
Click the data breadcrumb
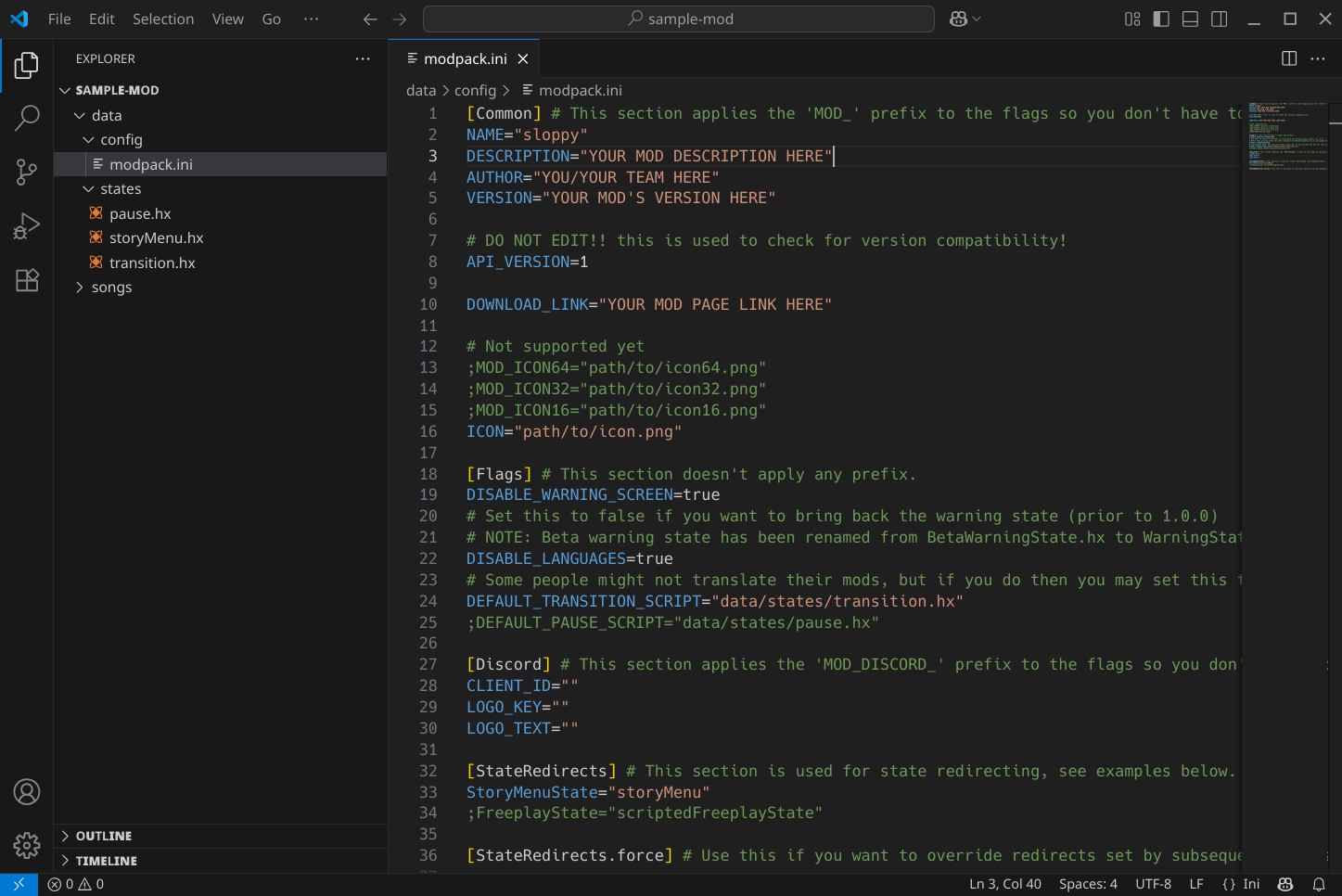click(421, 90)
